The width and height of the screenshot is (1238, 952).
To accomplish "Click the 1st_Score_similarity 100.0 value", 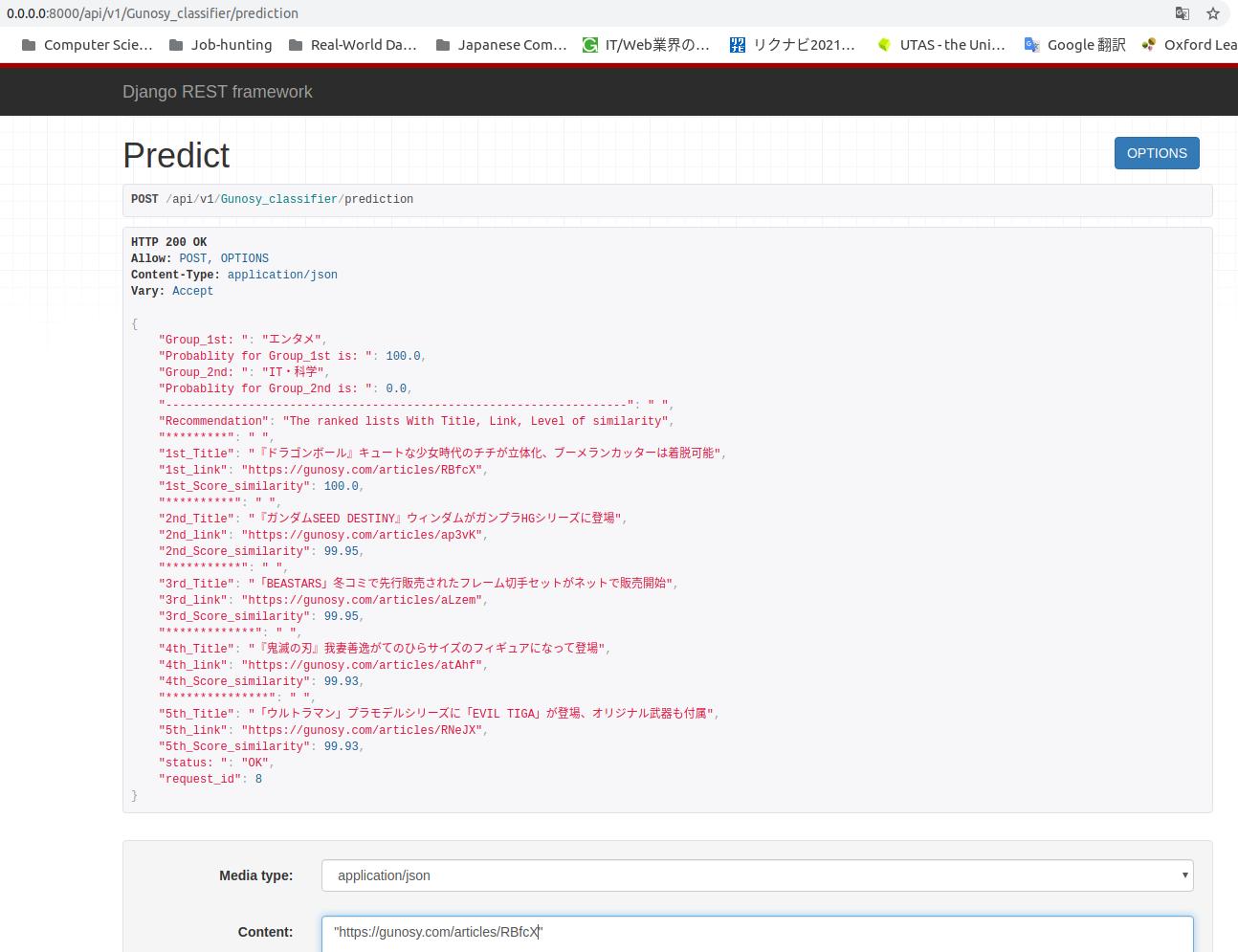I will (x=342, y=486).
